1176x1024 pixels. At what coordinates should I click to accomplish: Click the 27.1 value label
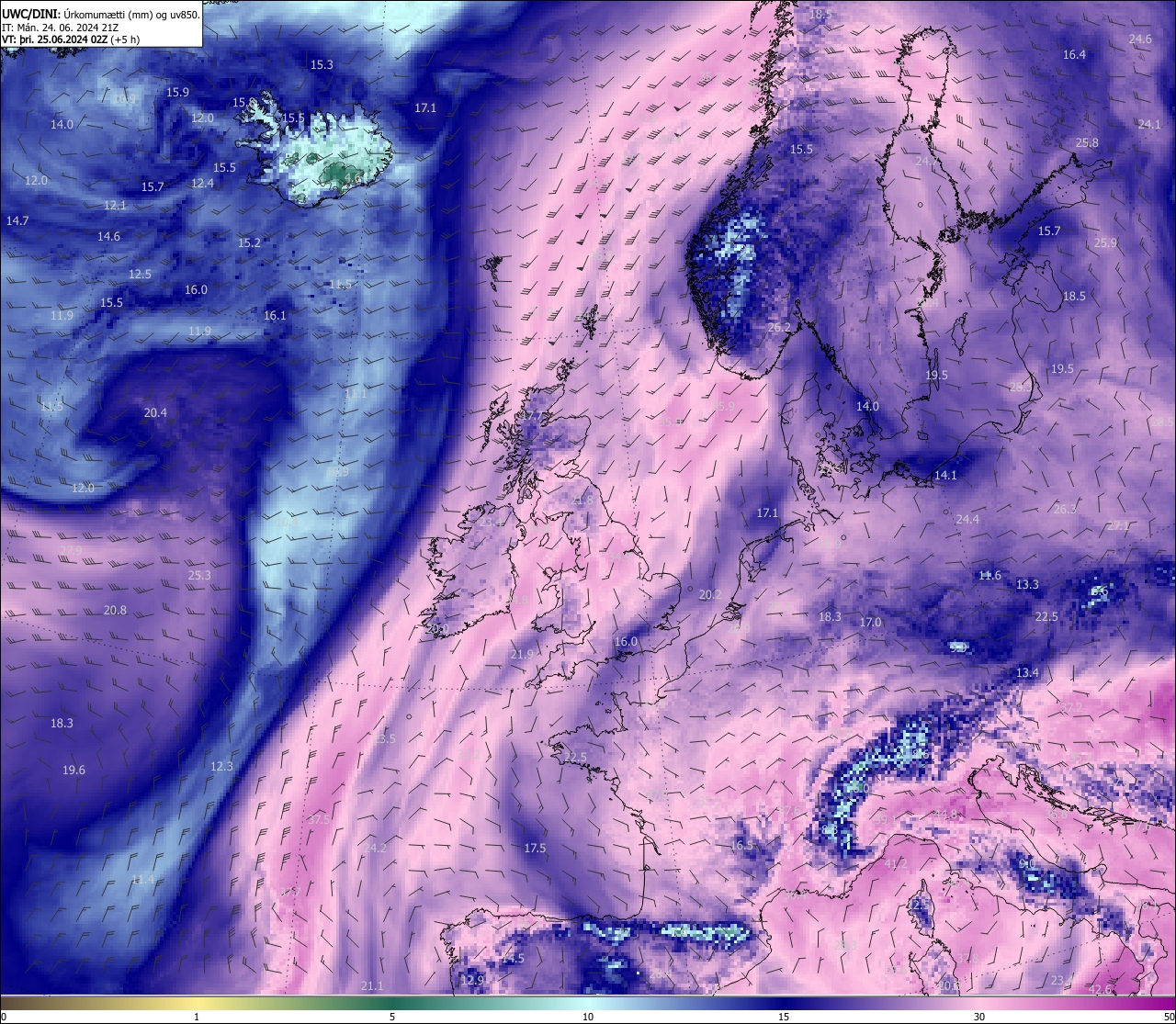tap(1117, 526)
